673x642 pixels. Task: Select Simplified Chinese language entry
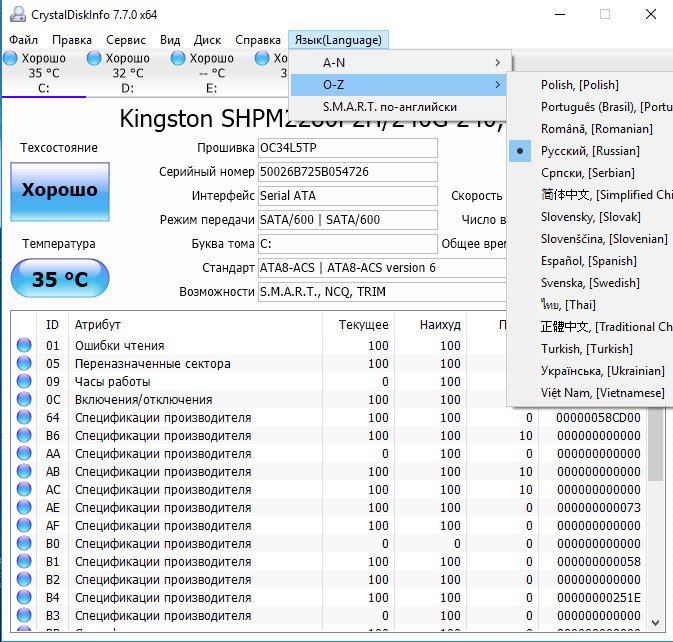coord(591,195)
